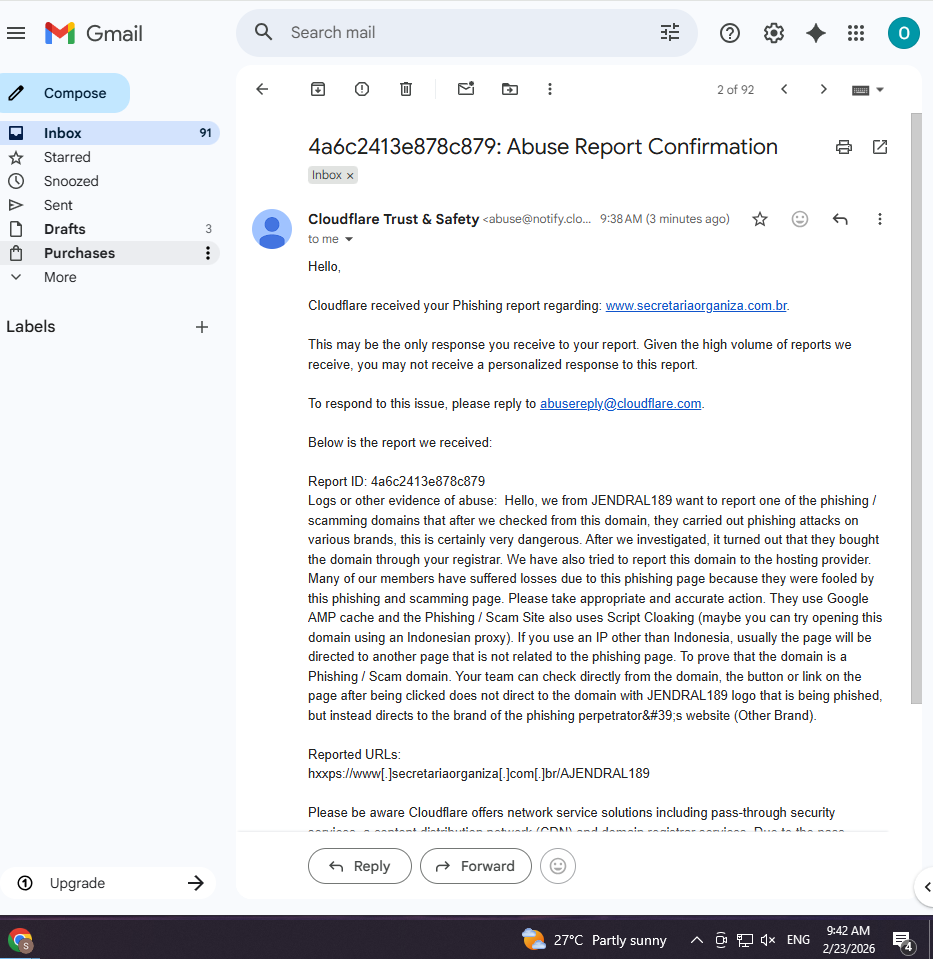Click the email subject title
933x959 pixels.
pyautogui.click(x=543, y=147)
